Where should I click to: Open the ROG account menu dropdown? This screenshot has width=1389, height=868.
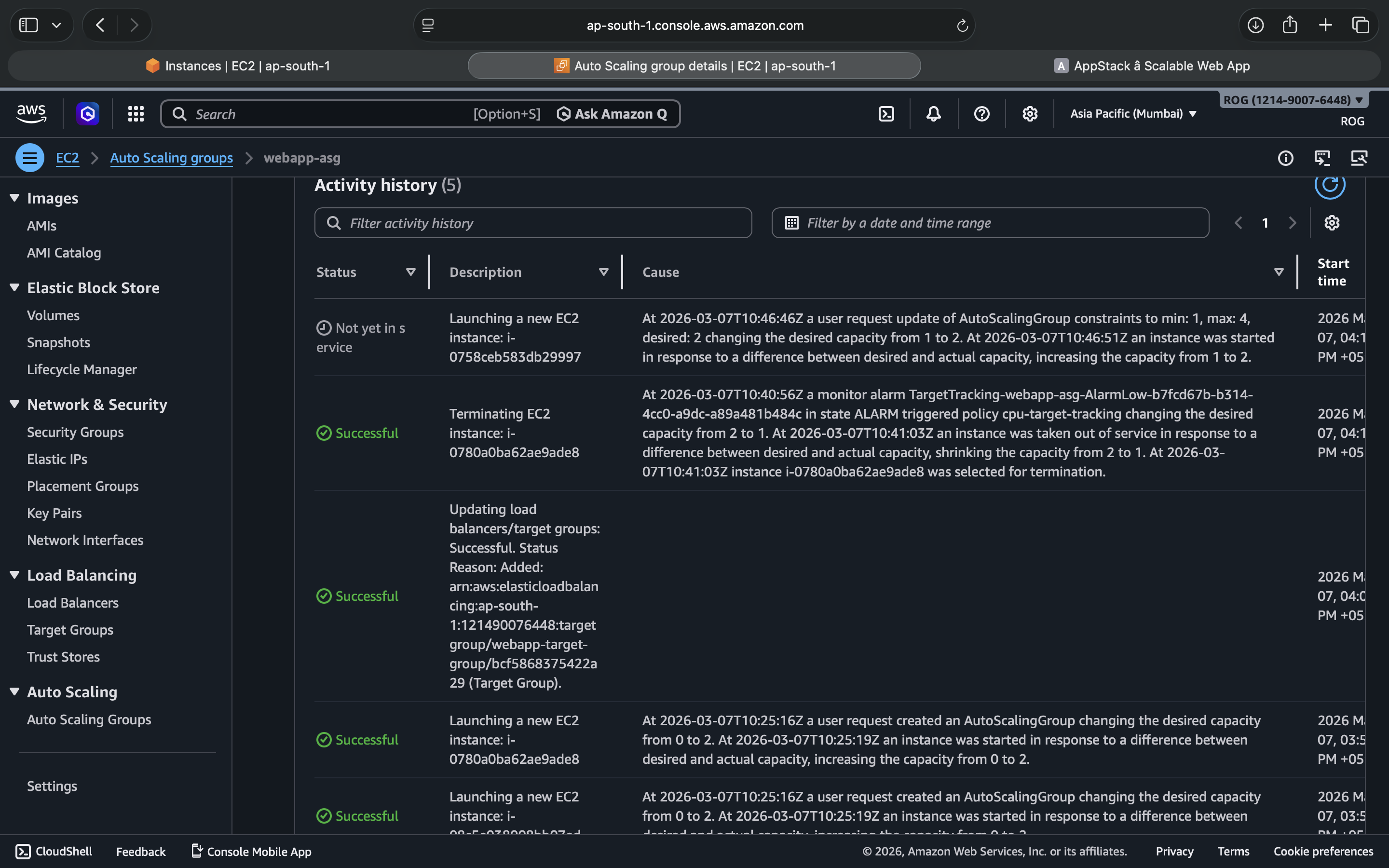(1293, 100)
